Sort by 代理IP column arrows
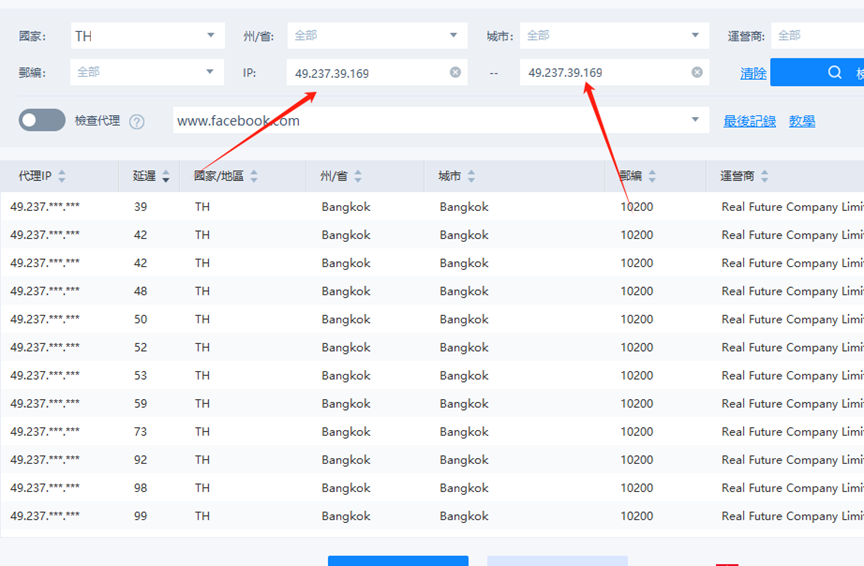Viewport: 864px width, 566px height. click(x=62, y=176)
